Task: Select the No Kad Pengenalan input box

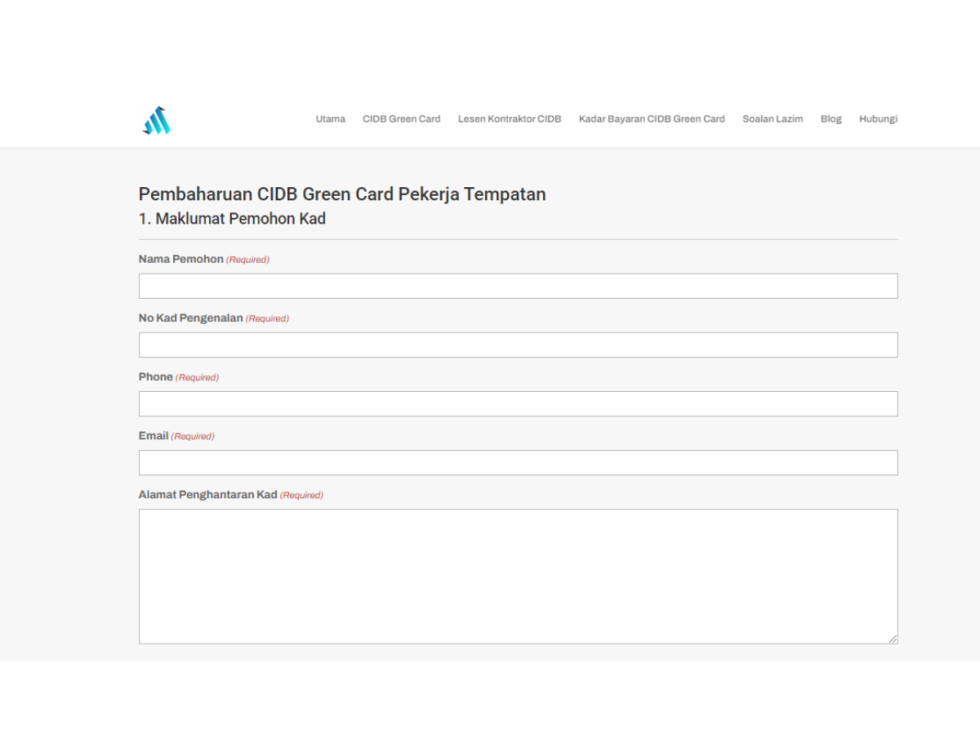Action: 517,345
